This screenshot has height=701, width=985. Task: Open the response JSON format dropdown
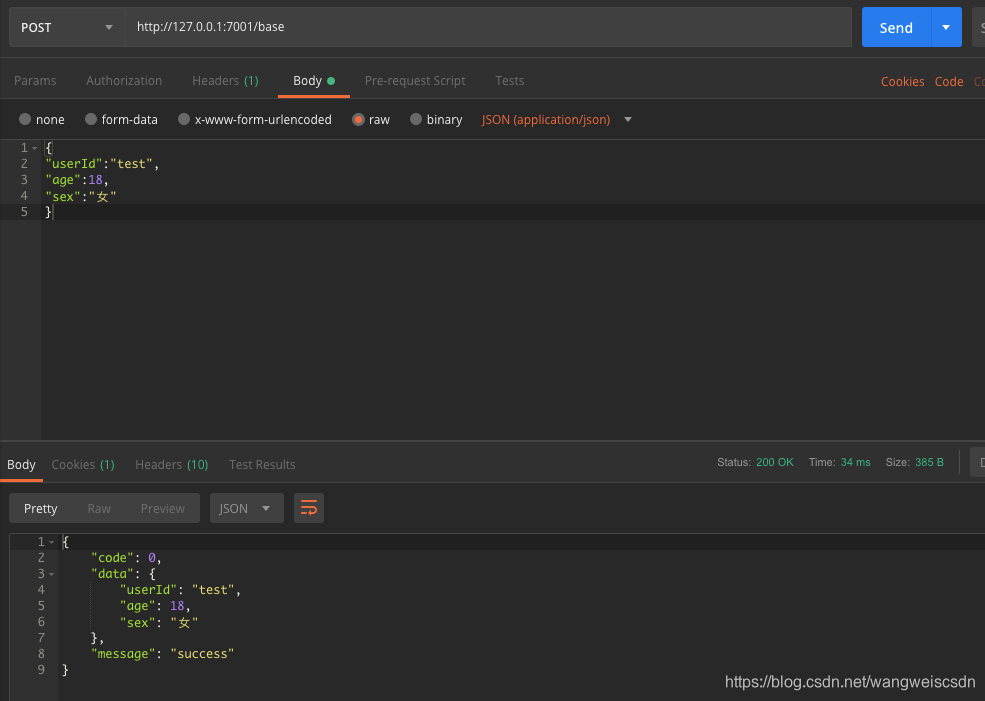click(x=246, y=508)
